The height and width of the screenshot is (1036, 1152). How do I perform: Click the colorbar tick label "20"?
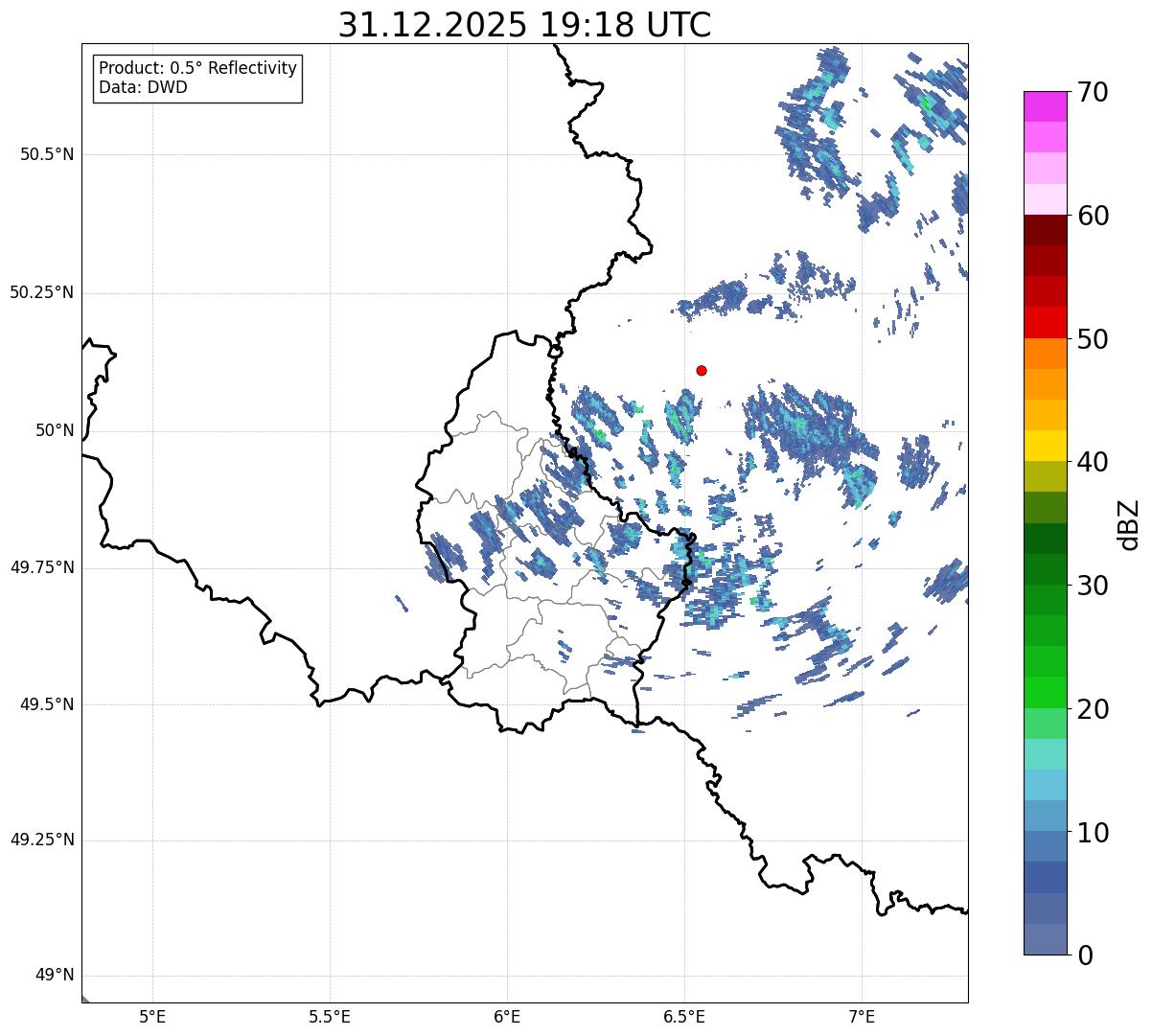coord(1093,709)
